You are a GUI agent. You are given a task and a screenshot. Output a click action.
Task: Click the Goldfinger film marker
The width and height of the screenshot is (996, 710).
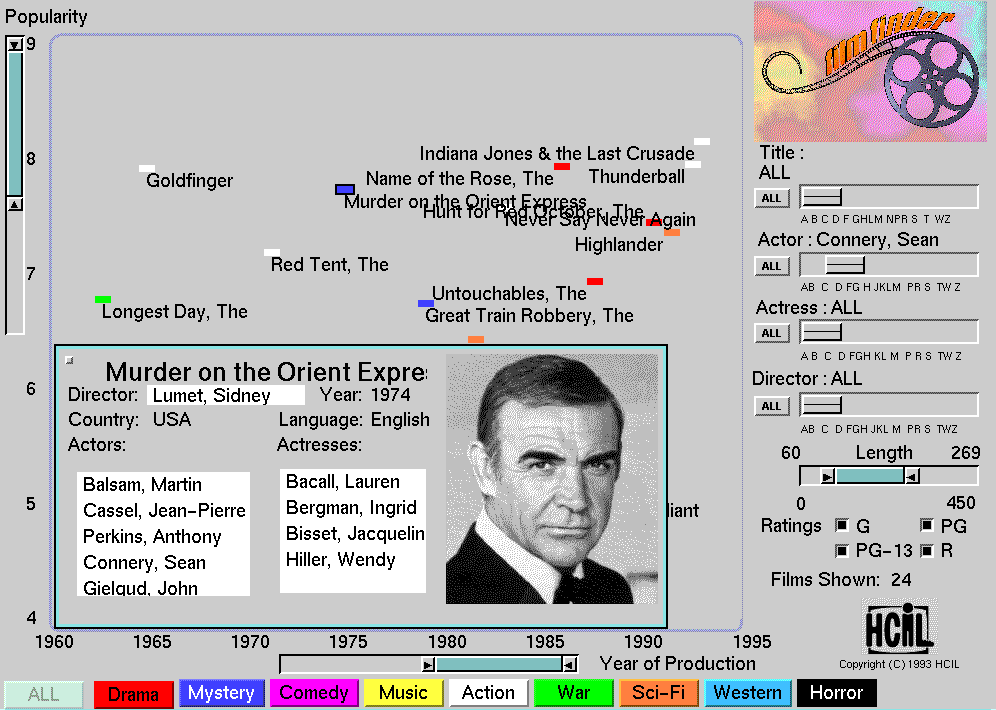(147, 169)
